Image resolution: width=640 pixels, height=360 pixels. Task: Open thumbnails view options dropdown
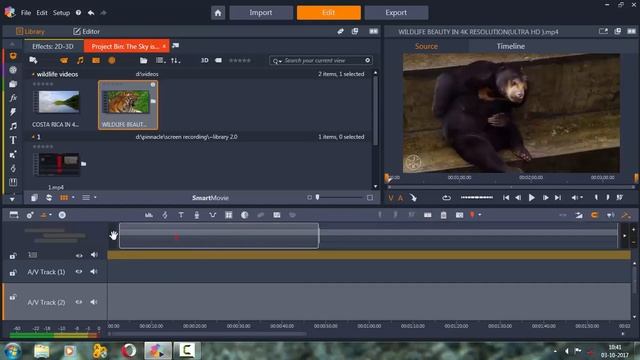(x=73, y=198)
